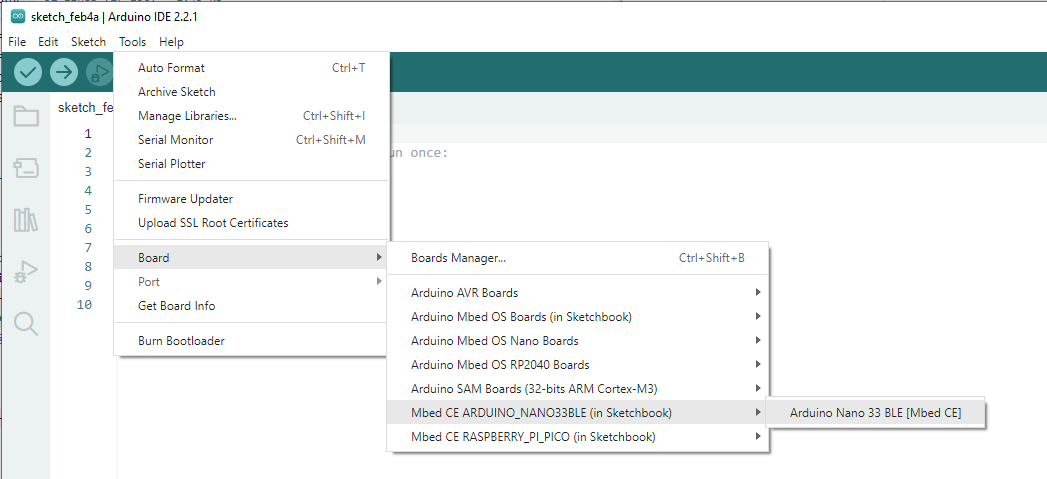Click line number 10 in the editor gutter
The width and height of the screenshot is (1047, 479).
84,305
